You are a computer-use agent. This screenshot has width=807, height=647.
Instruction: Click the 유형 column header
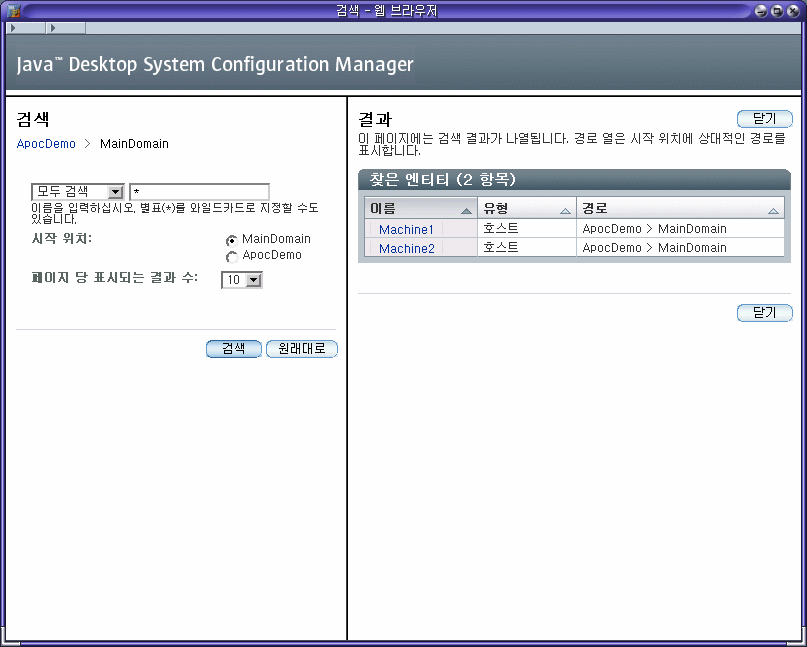click(x=527, y=208)
